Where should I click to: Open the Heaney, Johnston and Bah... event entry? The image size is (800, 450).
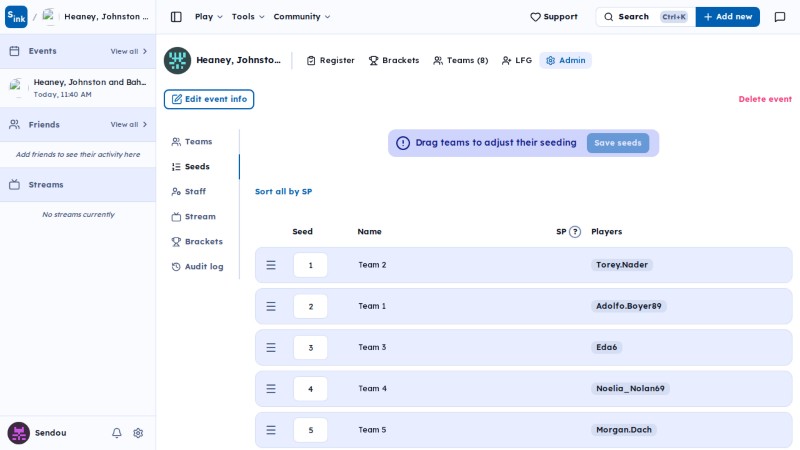(78, 88)
